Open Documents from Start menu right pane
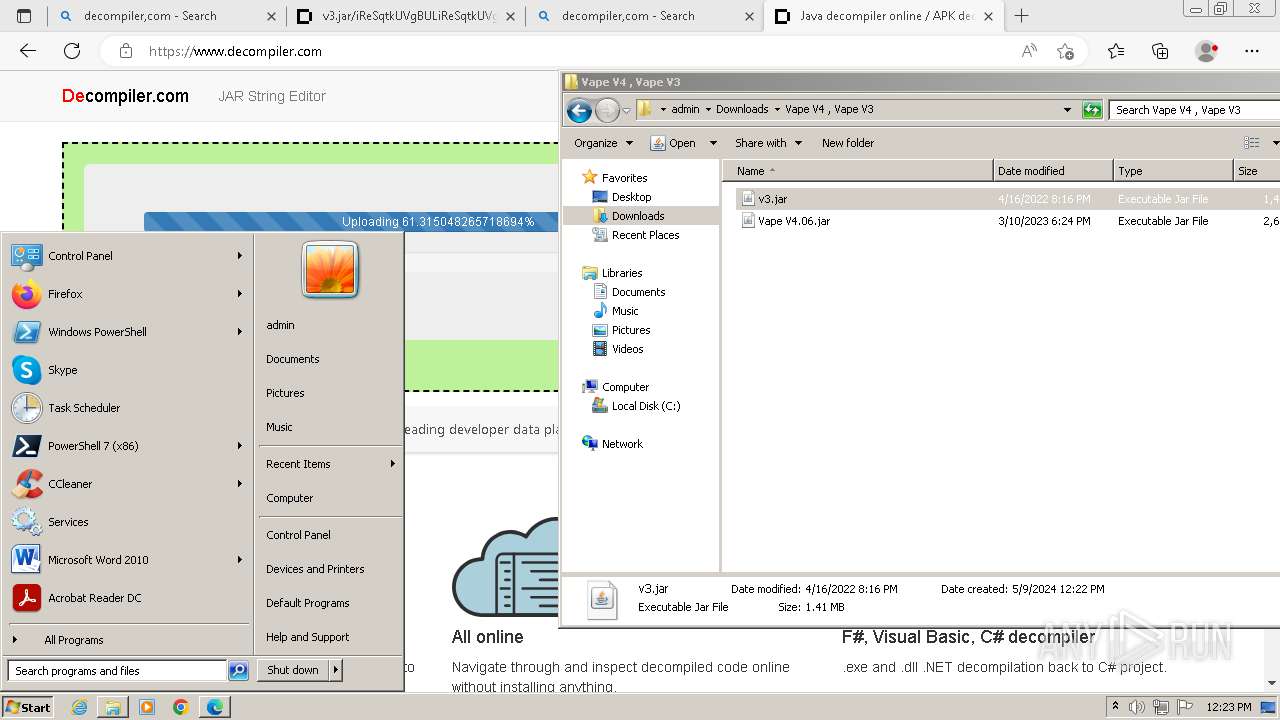This screenshot has width=1280, height=720. coord(293,359)
